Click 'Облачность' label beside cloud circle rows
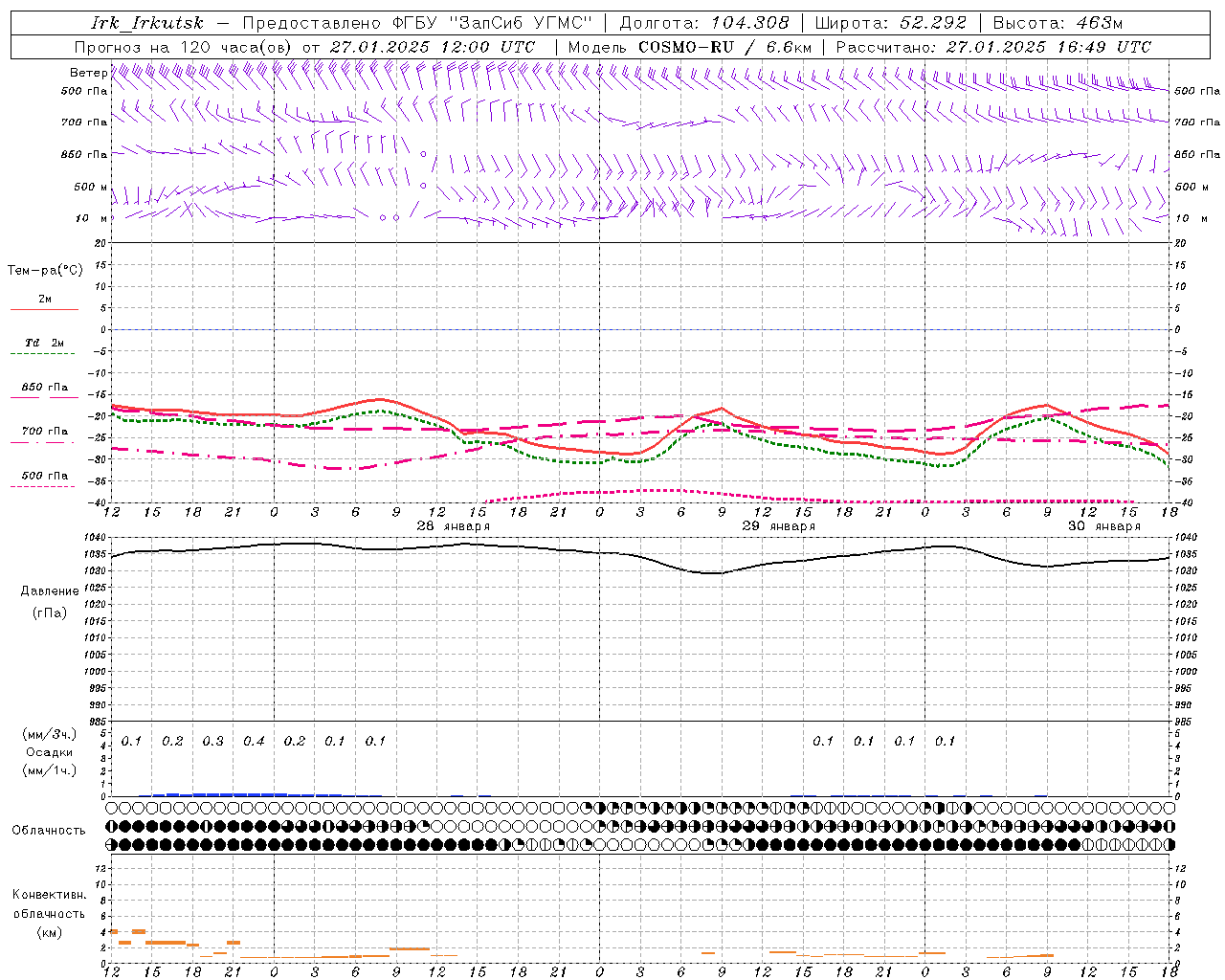Viewport: 1225px width, 980px height. [x=49, y=831]
